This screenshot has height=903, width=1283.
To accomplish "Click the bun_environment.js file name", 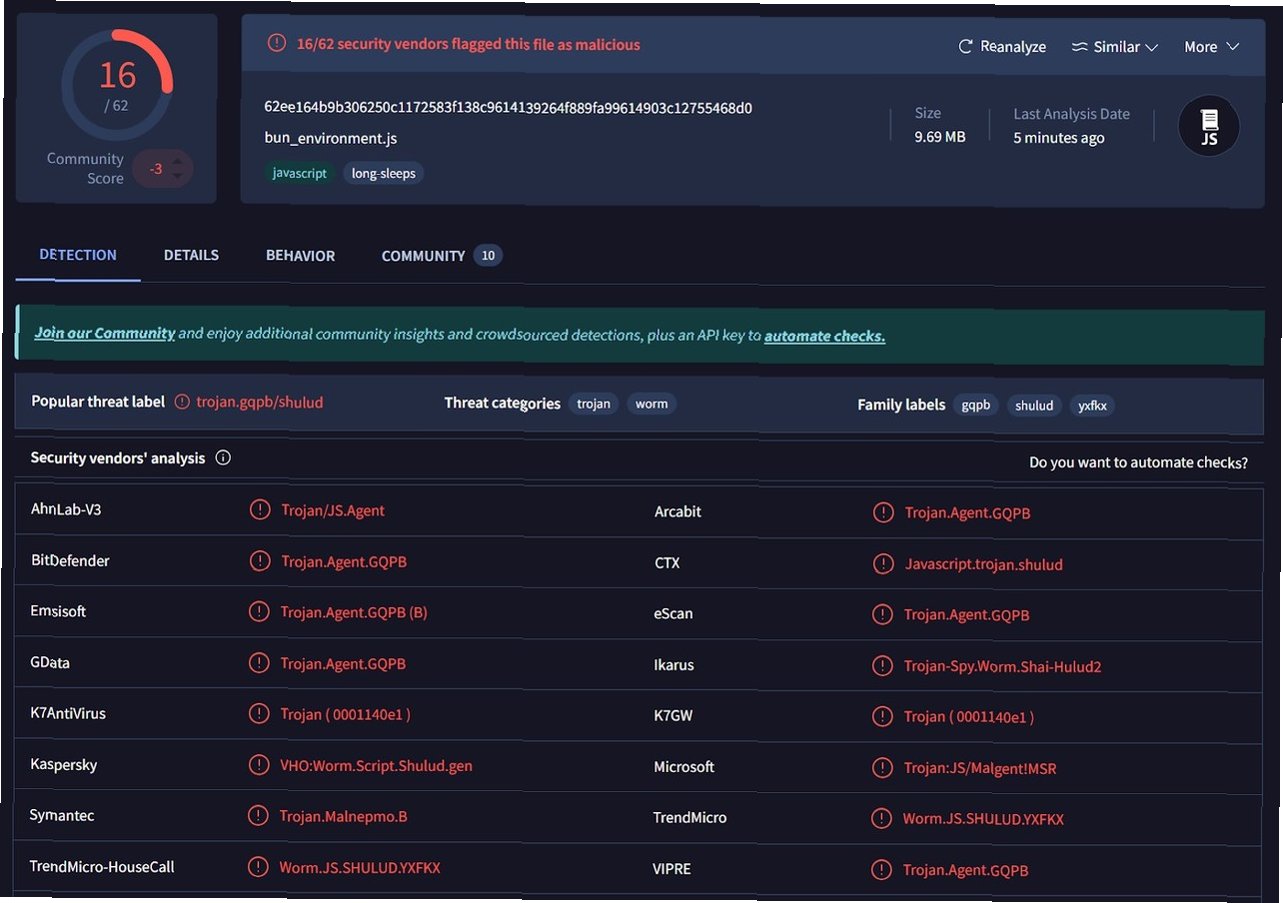I will click(331, 138).
